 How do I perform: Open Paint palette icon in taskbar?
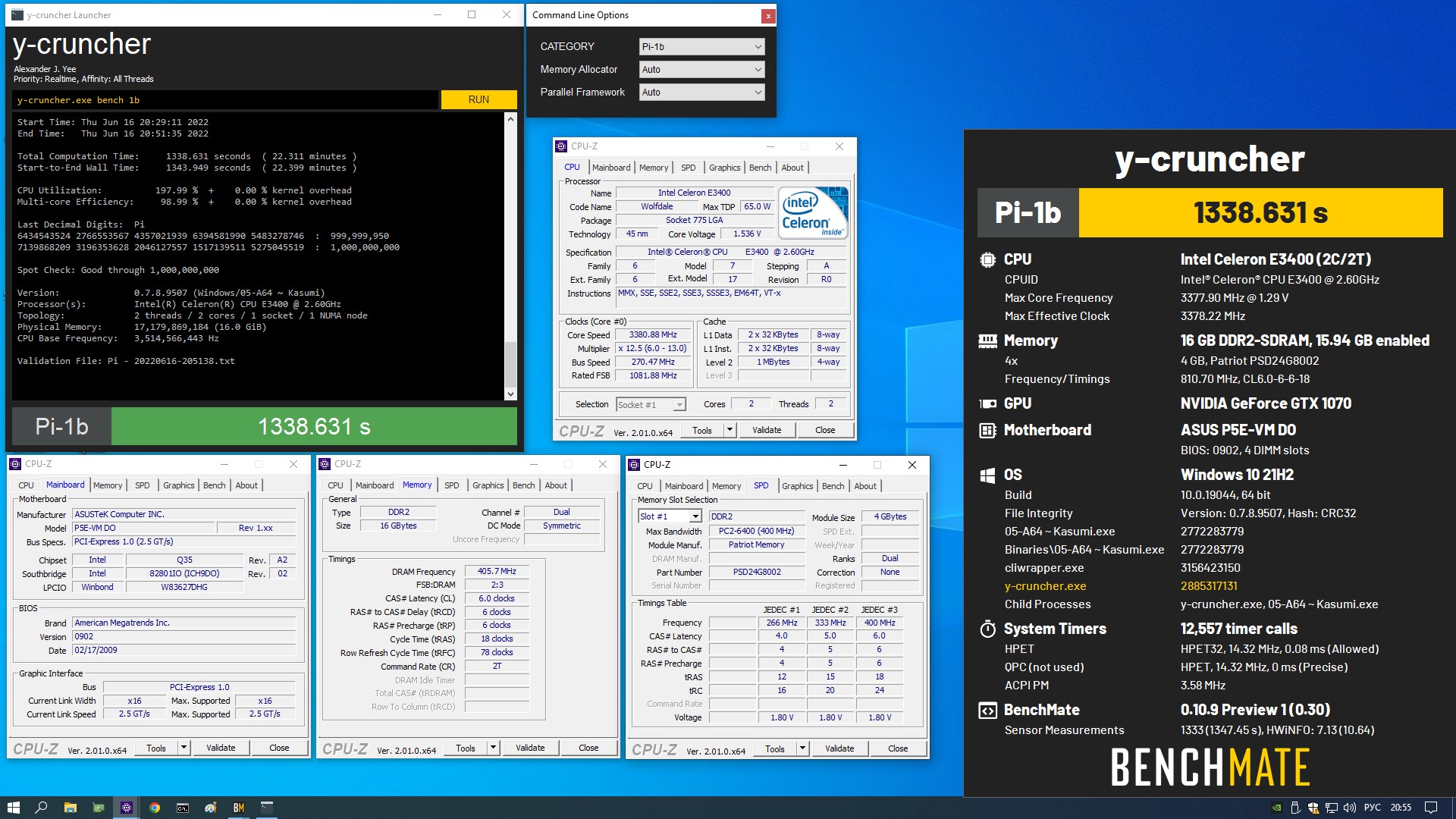211,808
